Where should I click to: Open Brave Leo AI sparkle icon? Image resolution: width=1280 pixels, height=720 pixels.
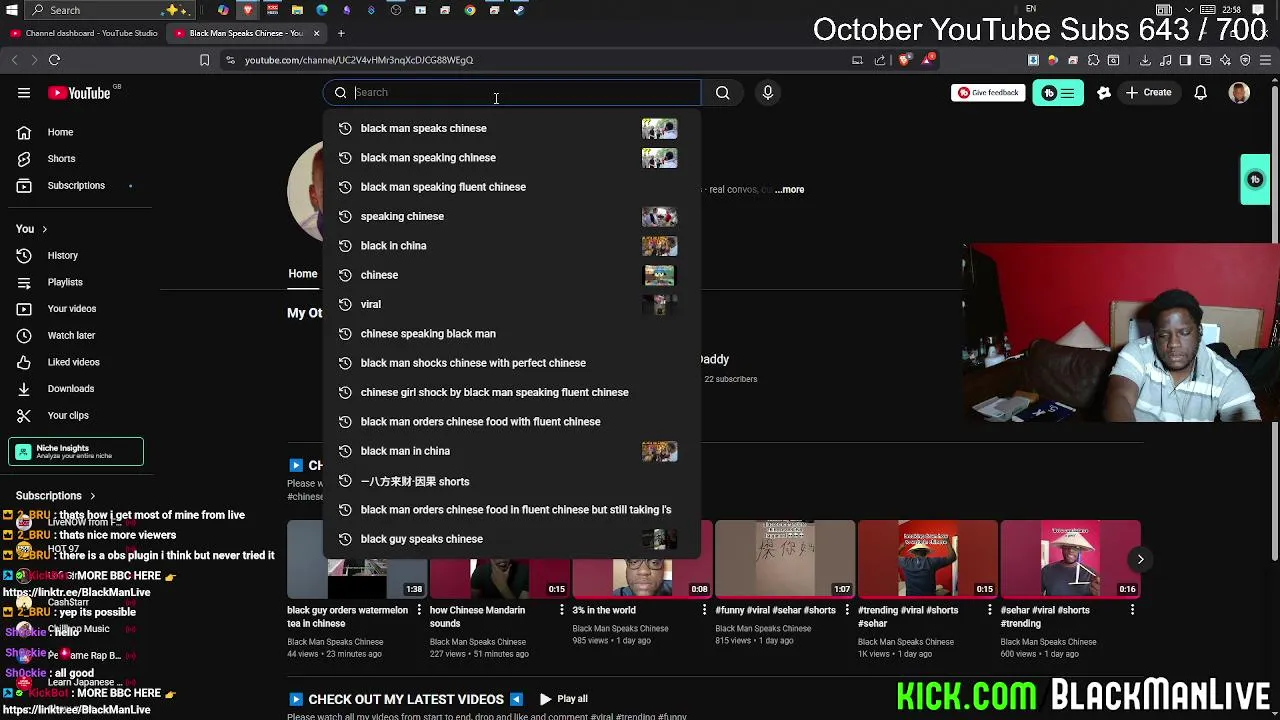pyautogui.click(x=1225, y=60)
